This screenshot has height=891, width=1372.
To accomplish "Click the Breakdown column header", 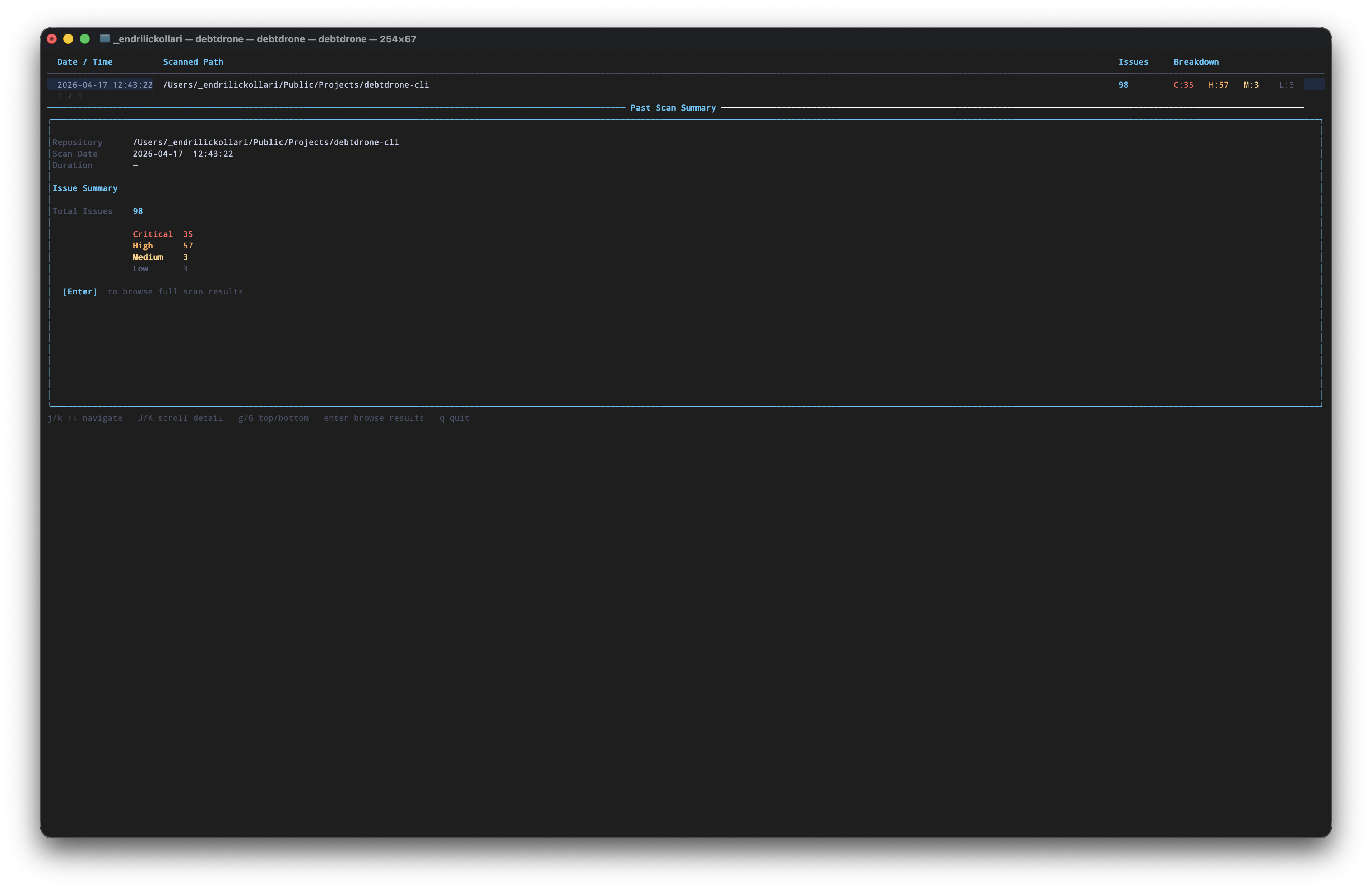I will tap(1196, 62).
